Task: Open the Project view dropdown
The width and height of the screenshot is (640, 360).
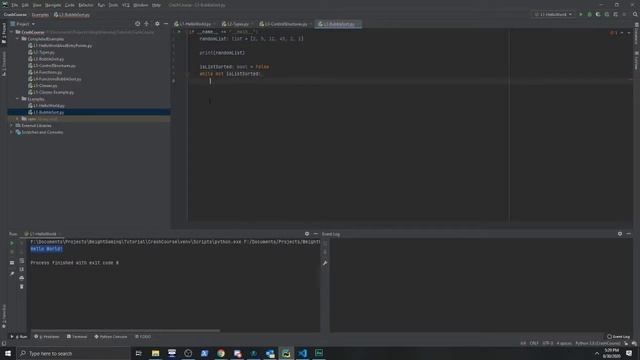Action: (x=22, y=24)
